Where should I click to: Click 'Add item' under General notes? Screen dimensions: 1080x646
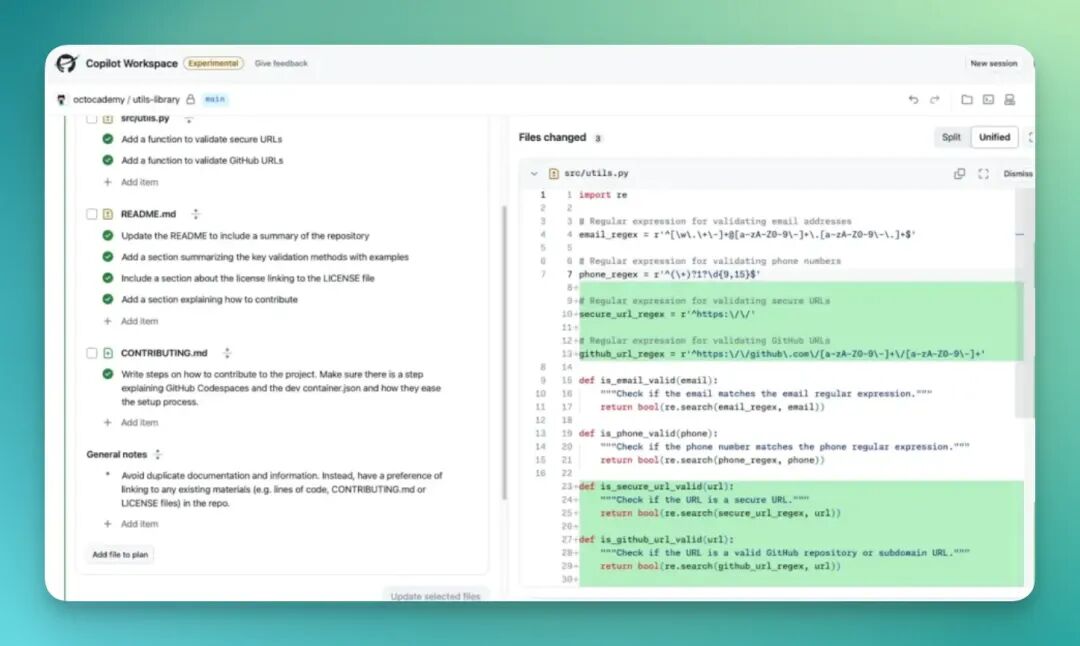[139, 524]
